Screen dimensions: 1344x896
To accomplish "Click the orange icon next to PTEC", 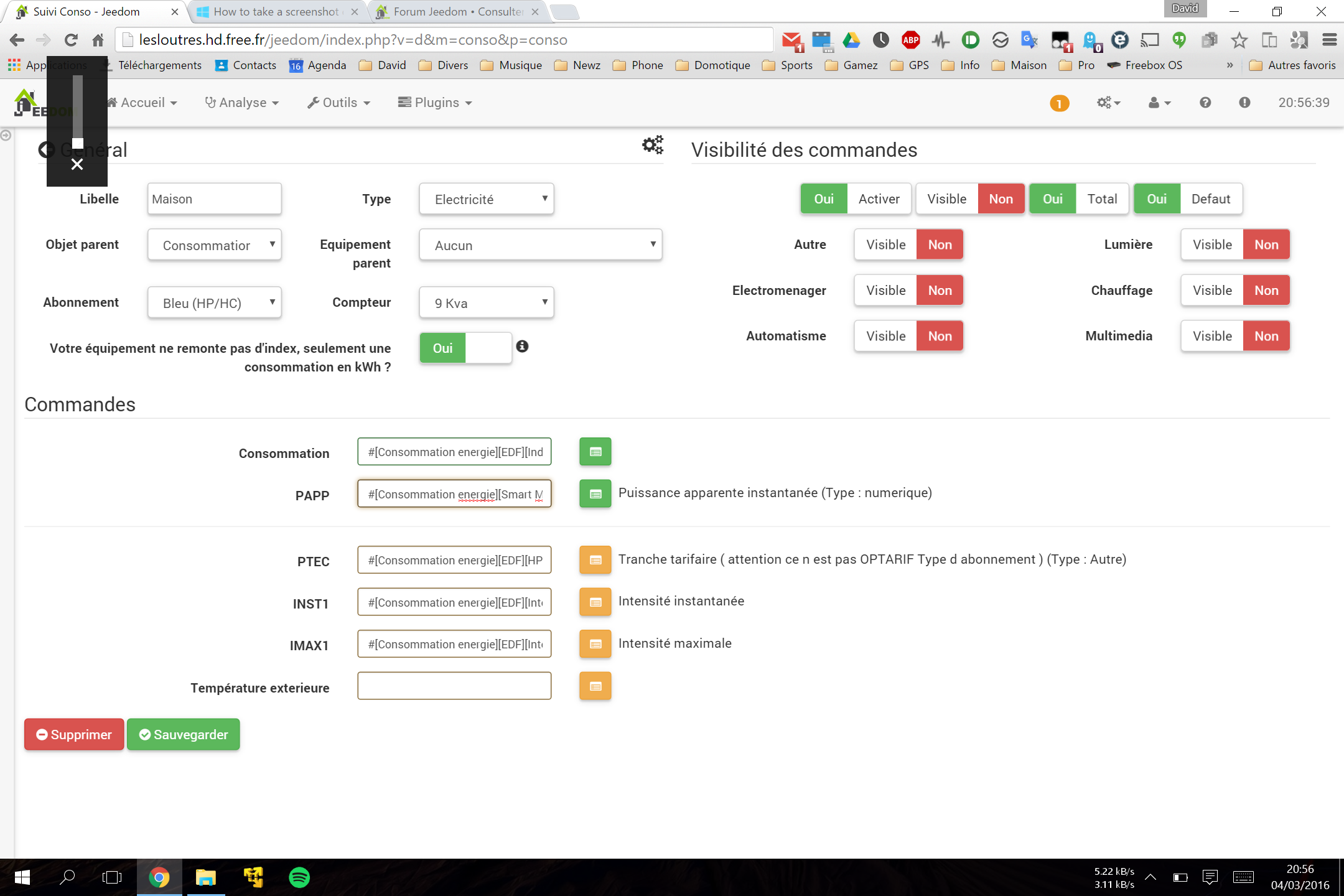I will pyautogui.click(x=595, y=559).
